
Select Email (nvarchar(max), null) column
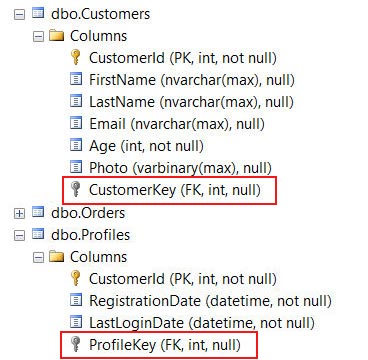(x=177, y=124)
